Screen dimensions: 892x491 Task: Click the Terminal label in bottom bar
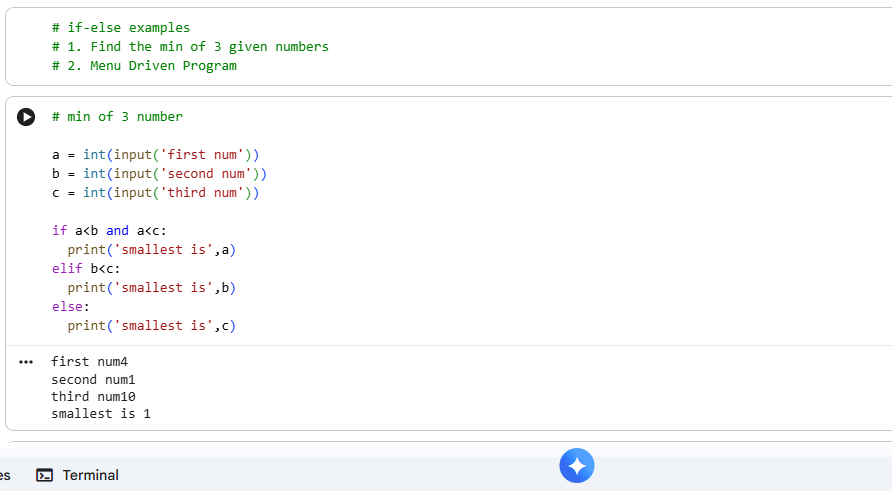point(90,475)
